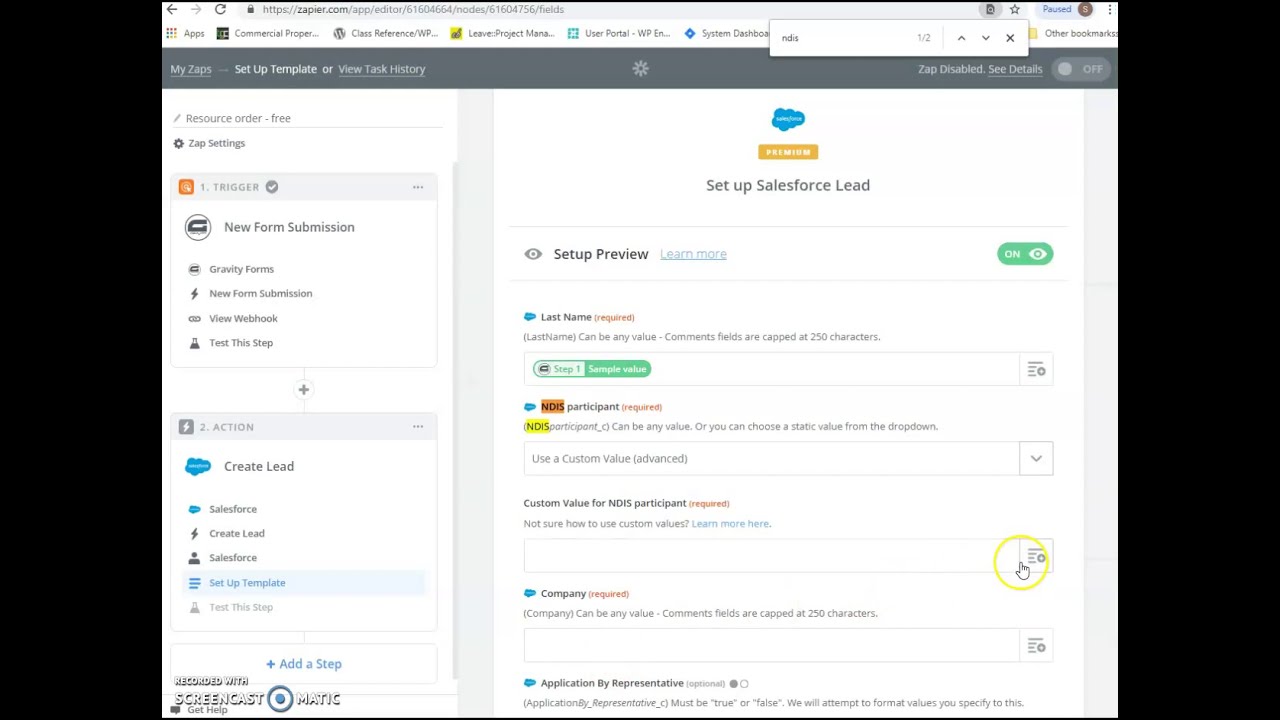Open action step options menu
The height and width of the screenshot is (720, 1280).
click(418, 427)
